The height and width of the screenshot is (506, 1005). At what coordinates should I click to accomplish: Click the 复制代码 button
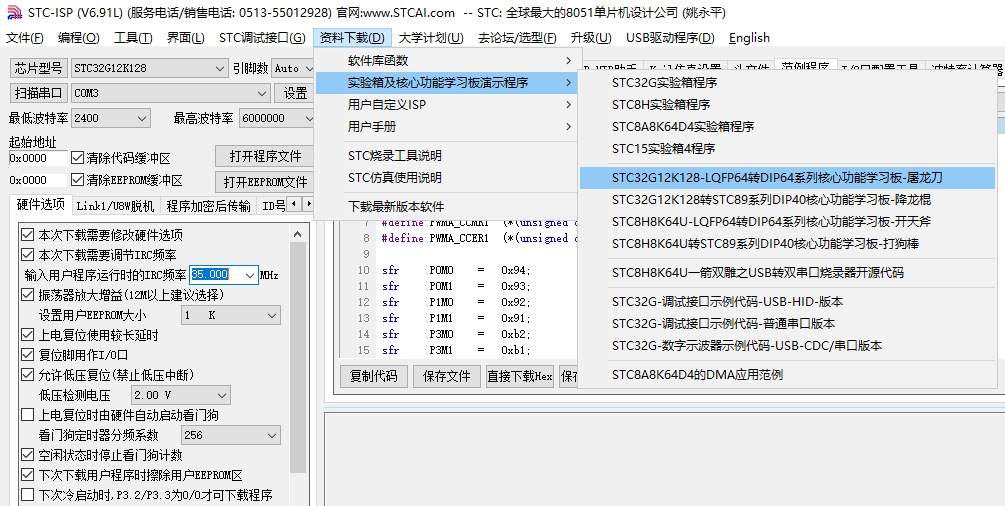[373, 376]
